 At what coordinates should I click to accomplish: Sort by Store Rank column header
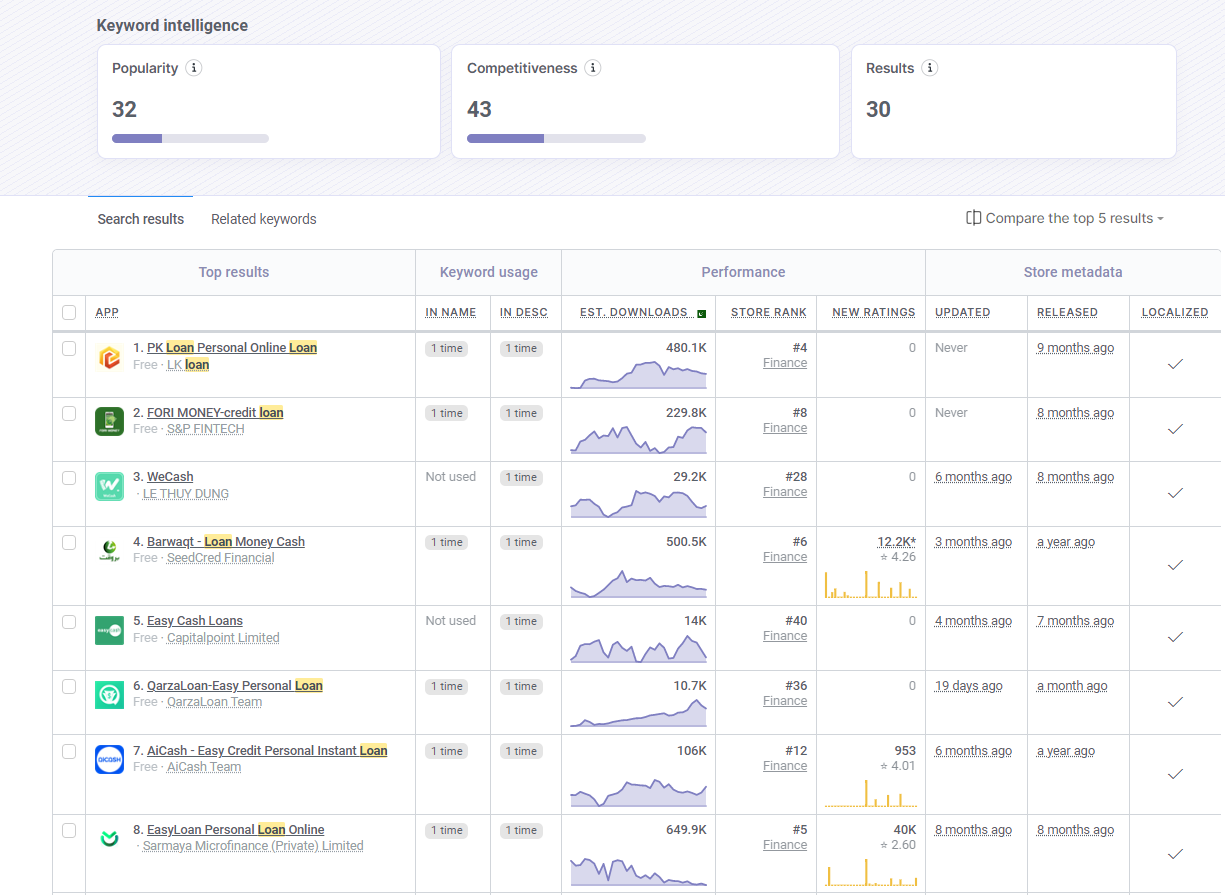tap(768, 312)
